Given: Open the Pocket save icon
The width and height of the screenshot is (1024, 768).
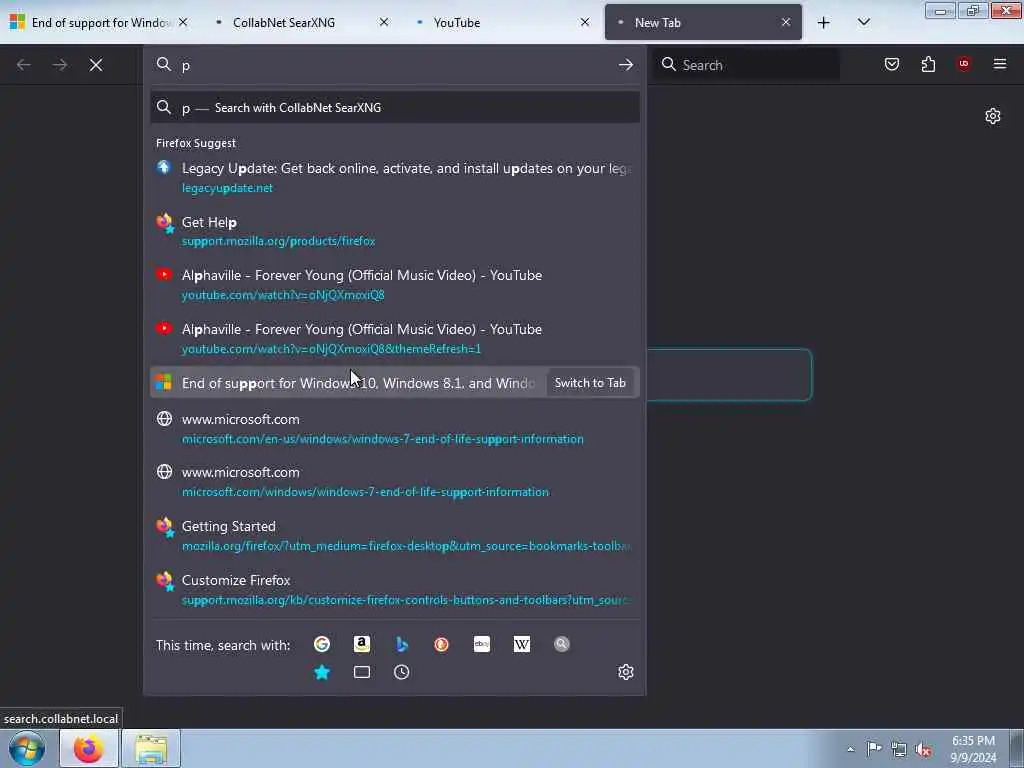Looking at the screenshot, I should [x=891, y=64].
